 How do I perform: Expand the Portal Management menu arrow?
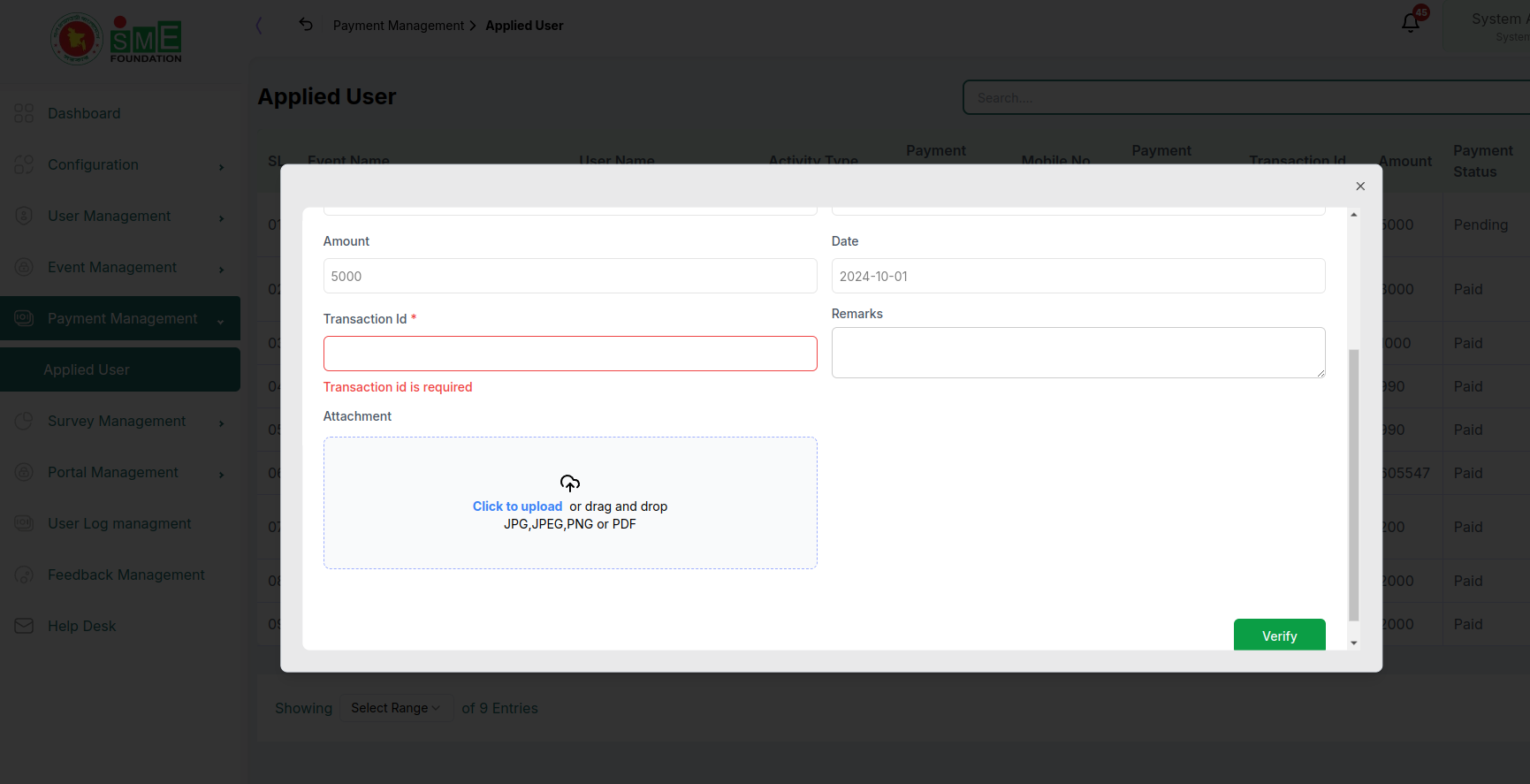[221, 475]
